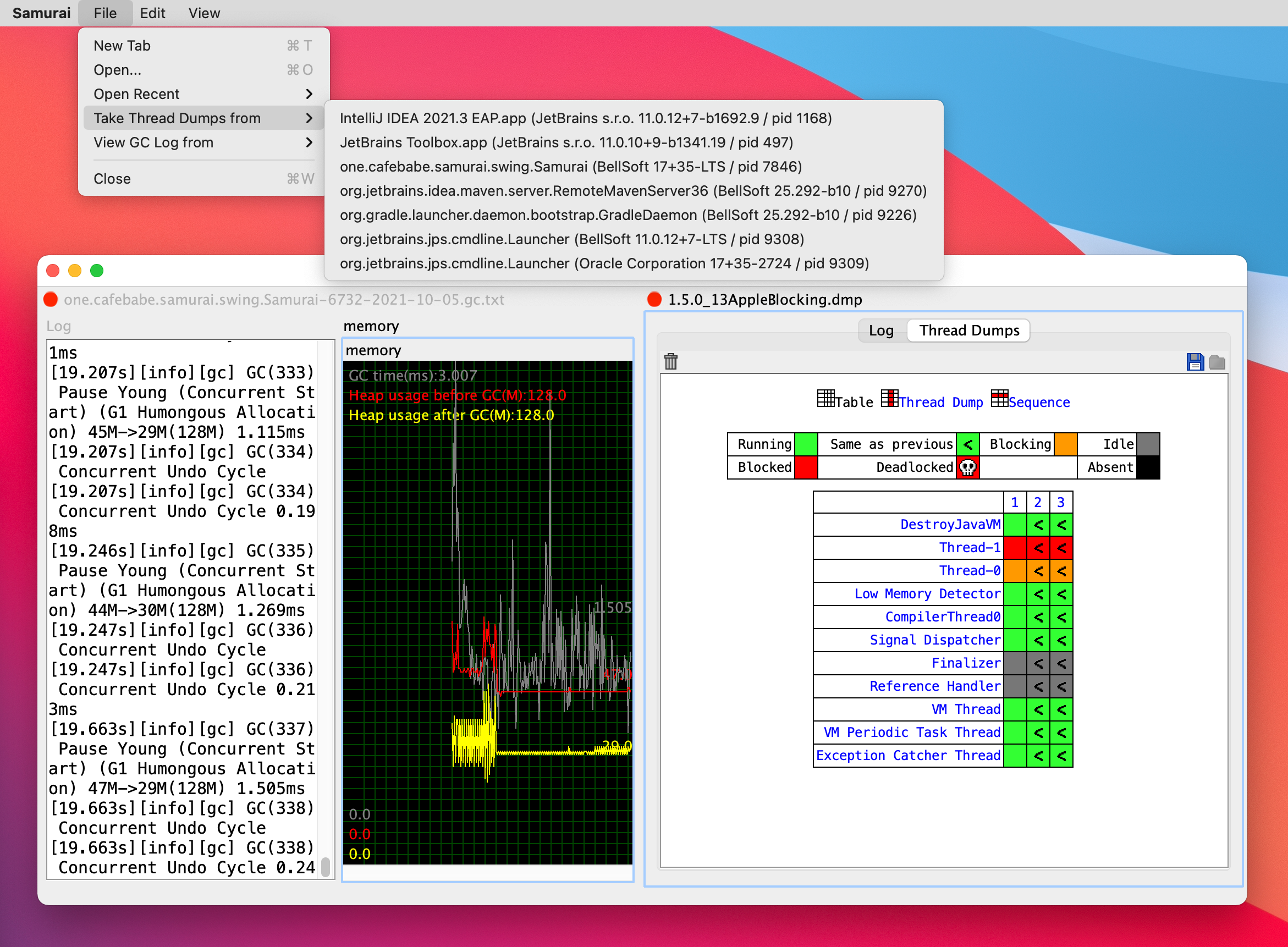Click the Sequence view icon
The image size is (1288, 947).
pyautogui.click(x=999, y=398)
